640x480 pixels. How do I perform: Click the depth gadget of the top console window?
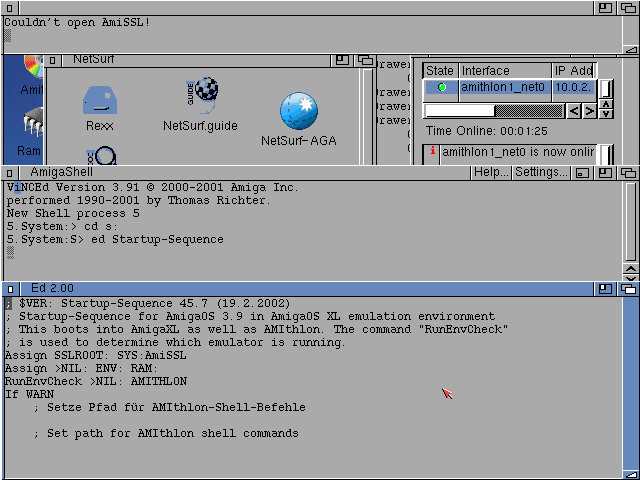pos(628,8)
